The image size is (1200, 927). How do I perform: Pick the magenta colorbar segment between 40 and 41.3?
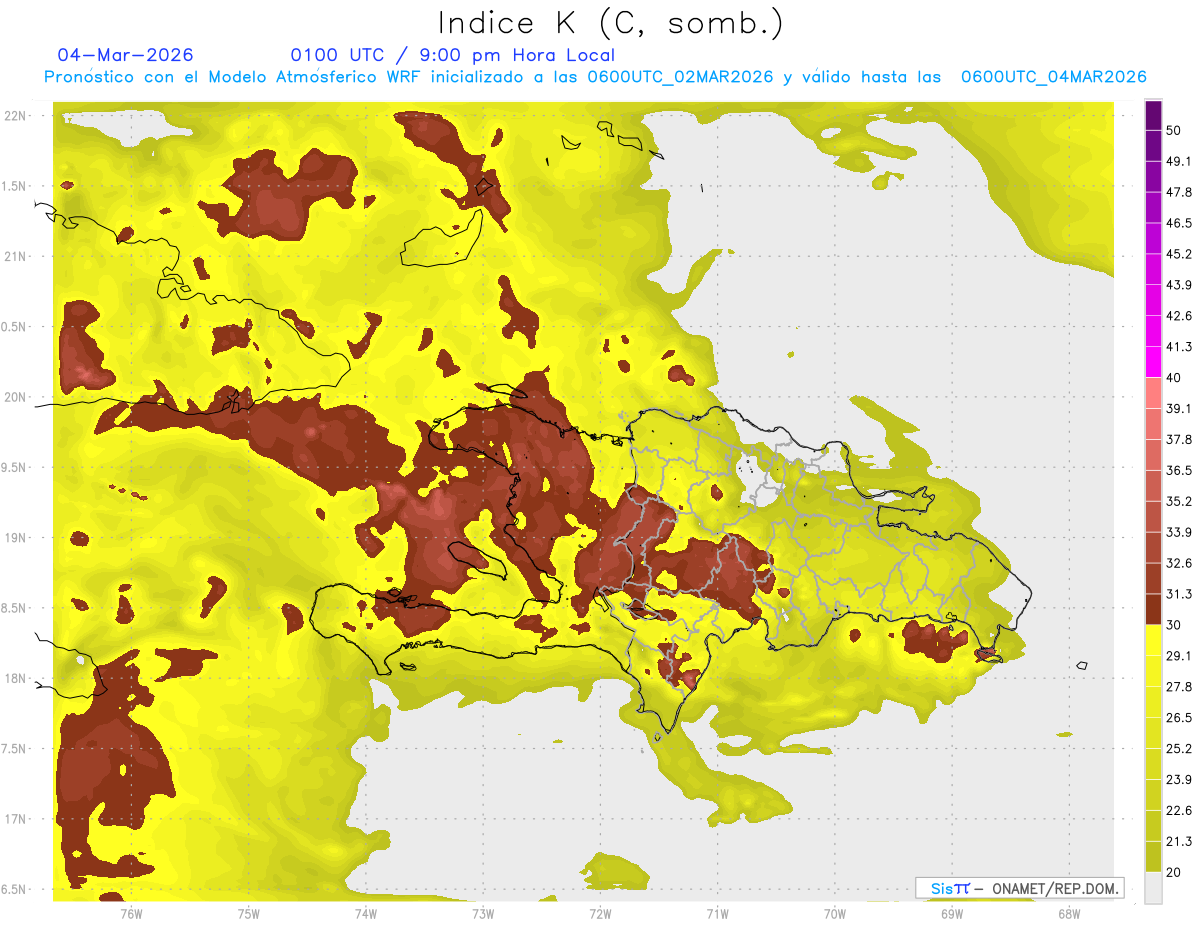1153,362
